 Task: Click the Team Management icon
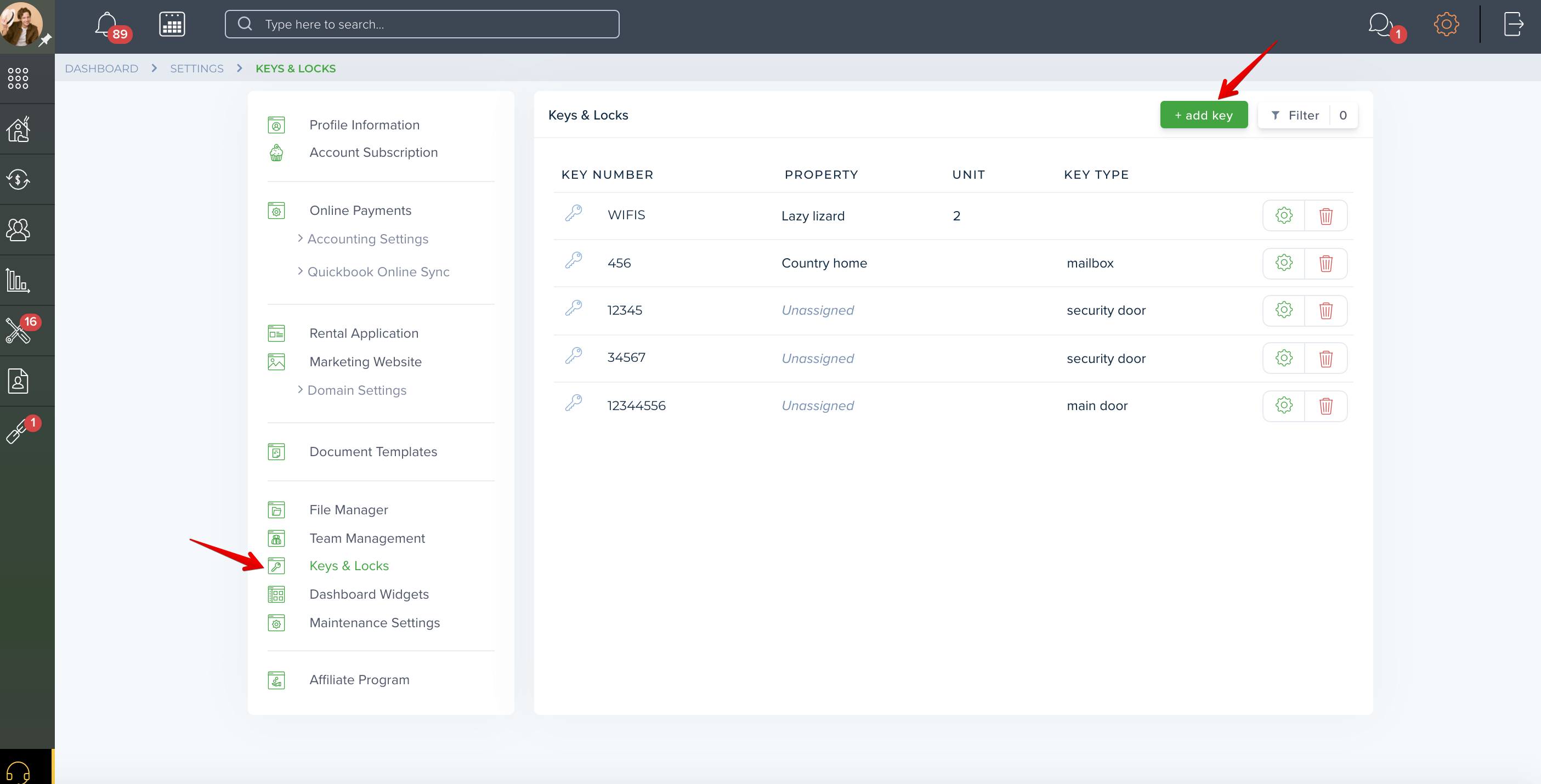276,538
